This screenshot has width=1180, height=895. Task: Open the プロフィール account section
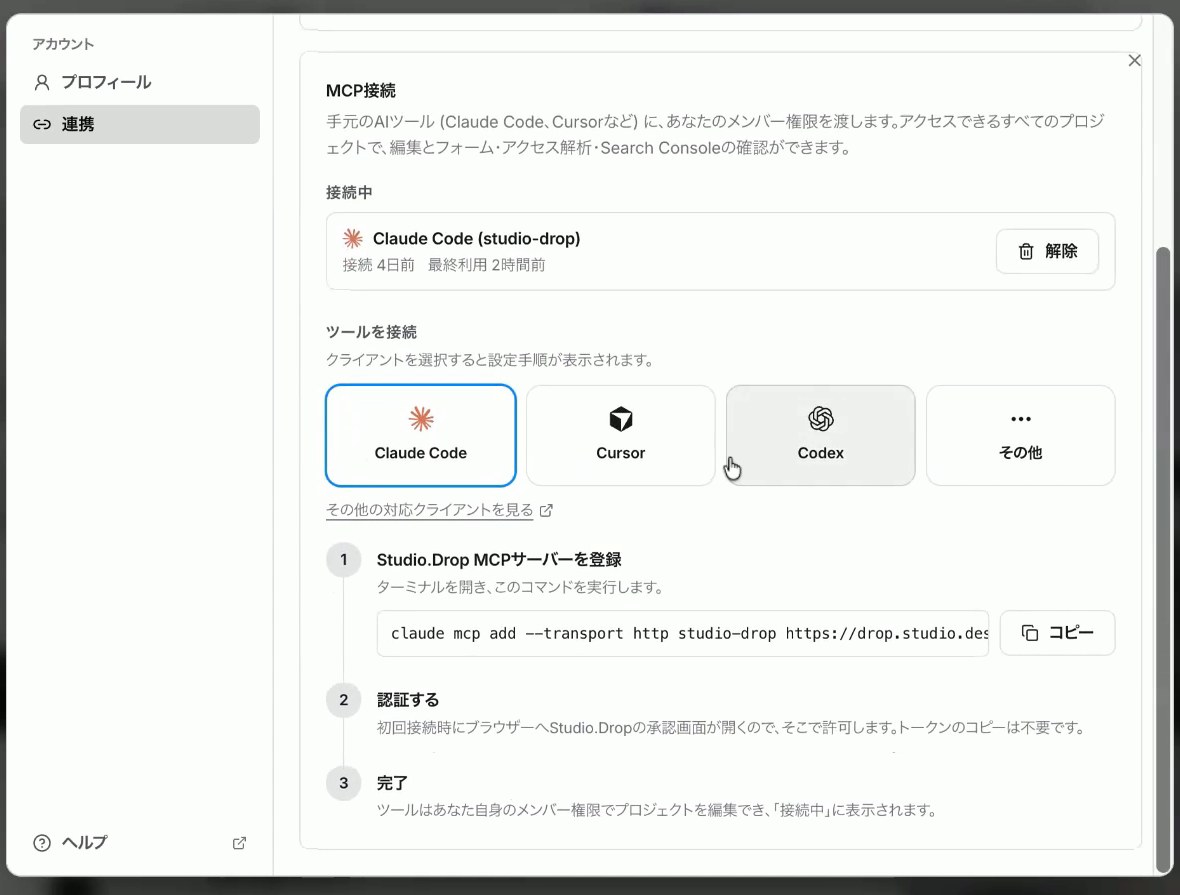(139, 82)
